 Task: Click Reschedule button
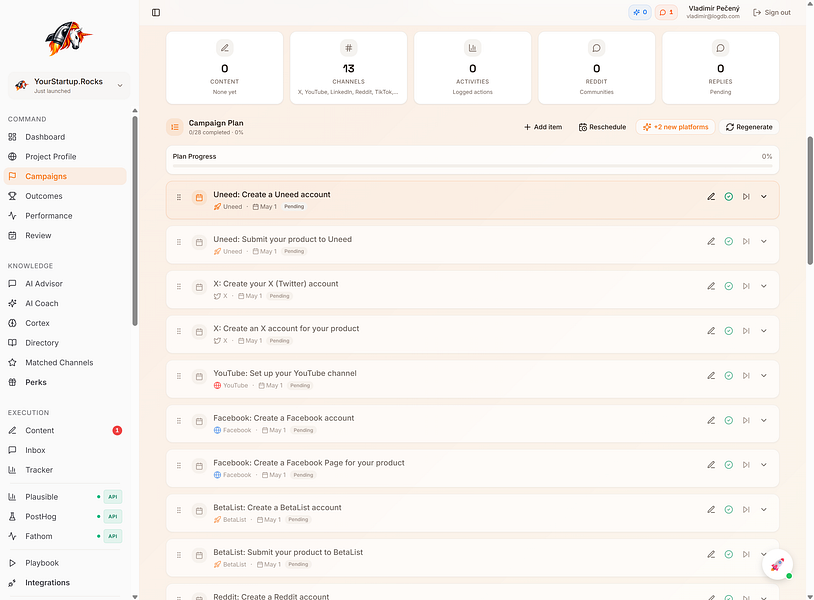pyautogui.click(x=603, y=127)
